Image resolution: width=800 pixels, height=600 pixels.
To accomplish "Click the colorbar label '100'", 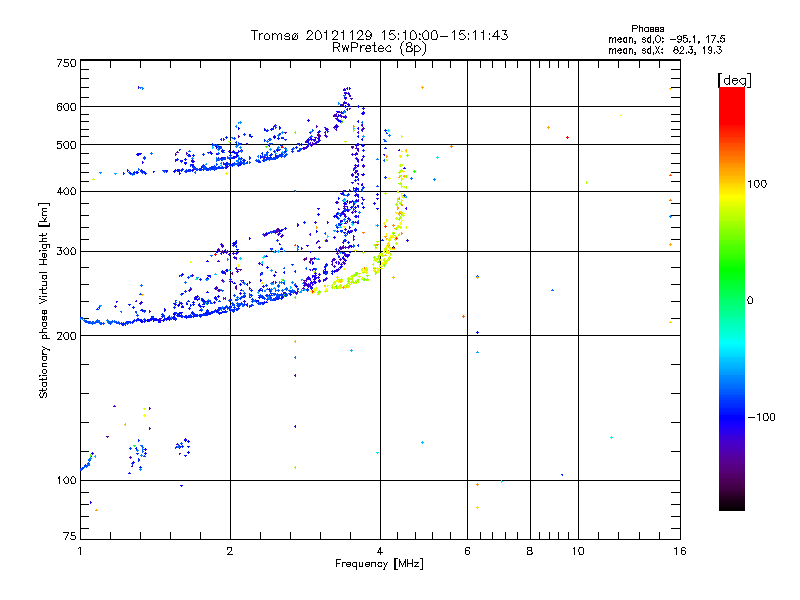I will (757, 184).
